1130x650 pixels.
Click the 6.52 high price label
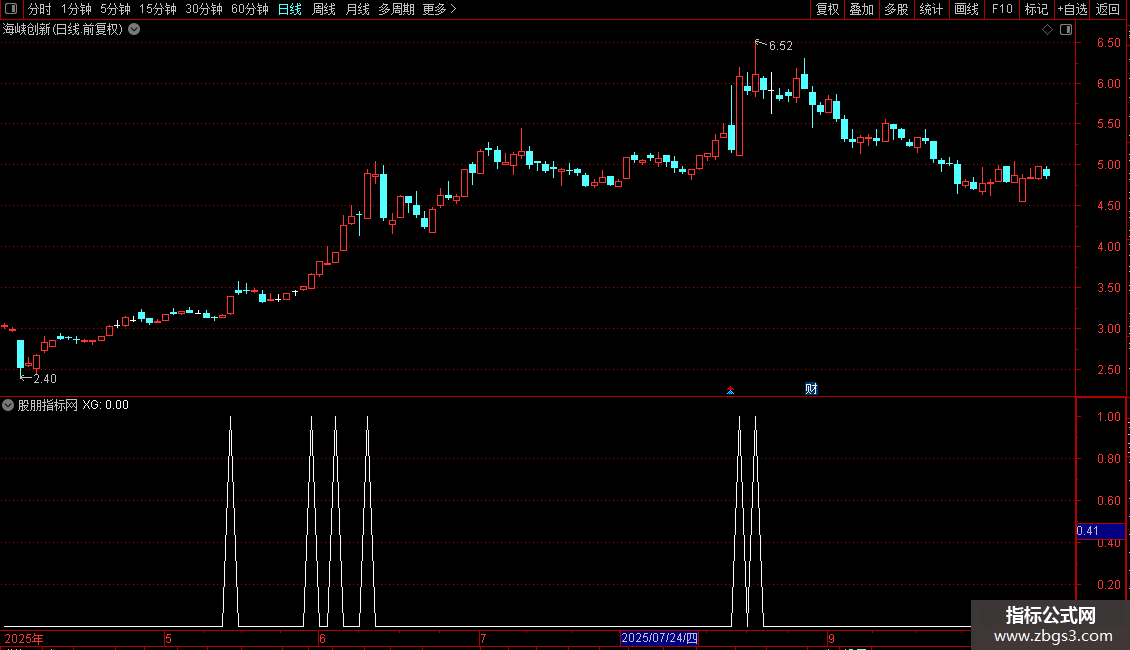(x=780, y=46)
